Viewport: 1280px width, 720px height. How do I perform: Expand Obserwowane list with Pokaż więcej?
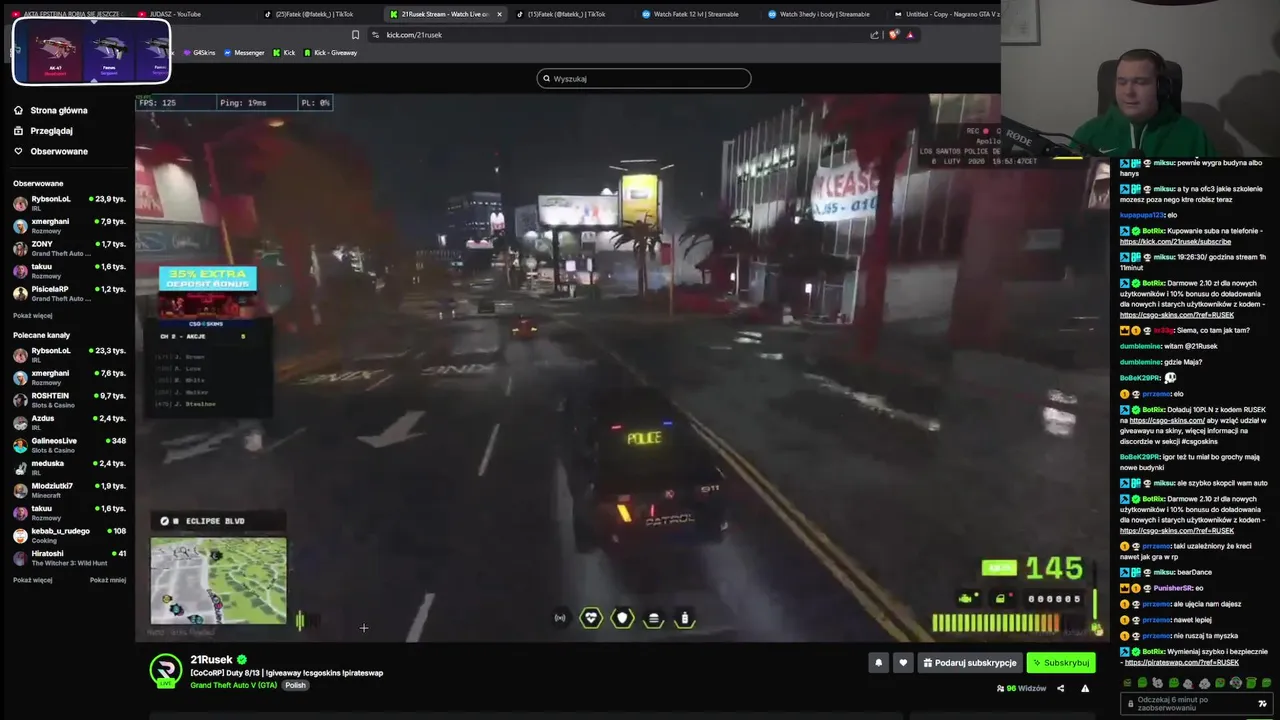(32, 315)
